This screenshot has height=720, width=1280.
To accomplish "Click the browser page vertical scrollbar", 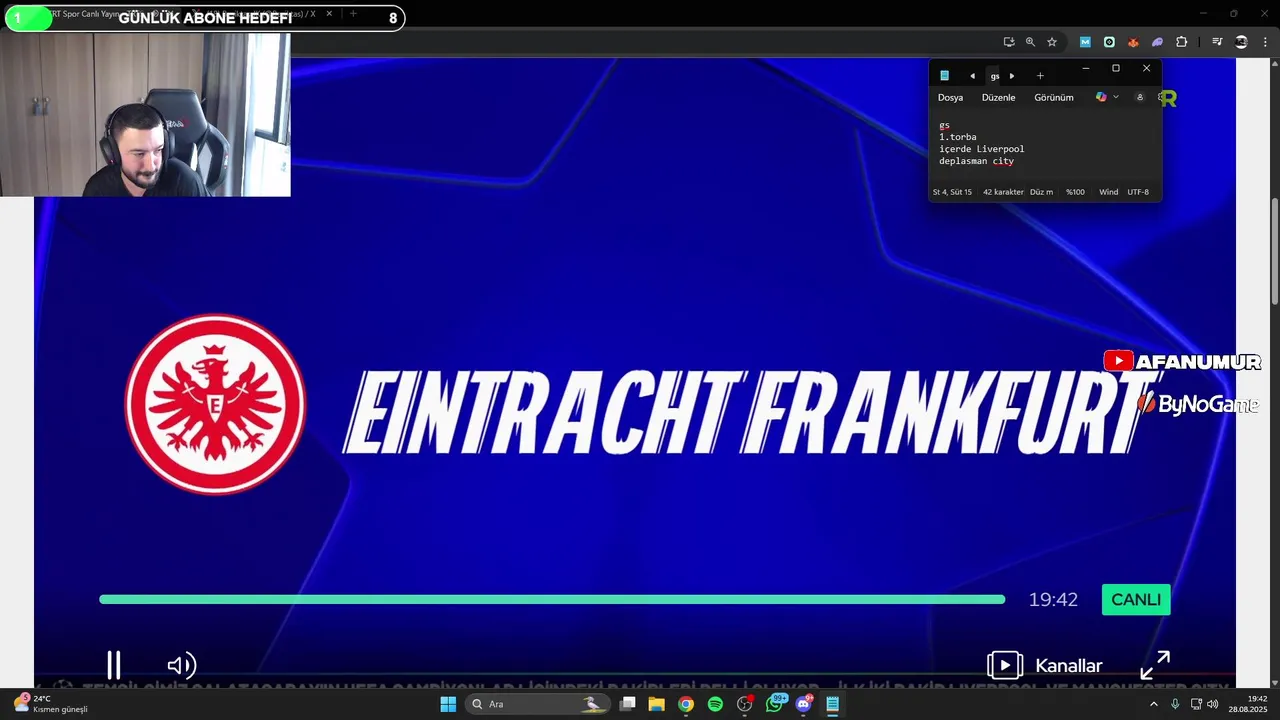I will click(x=1274, y=253).
